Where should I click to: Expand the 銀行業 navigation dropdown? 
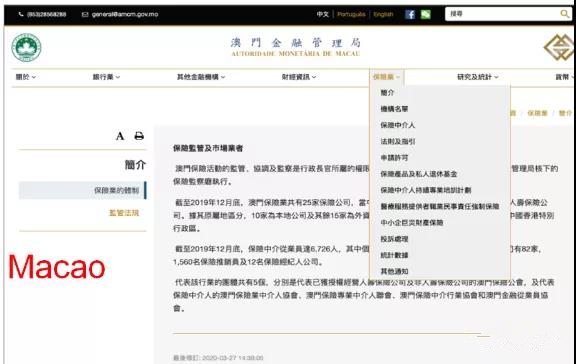point(106,77)
